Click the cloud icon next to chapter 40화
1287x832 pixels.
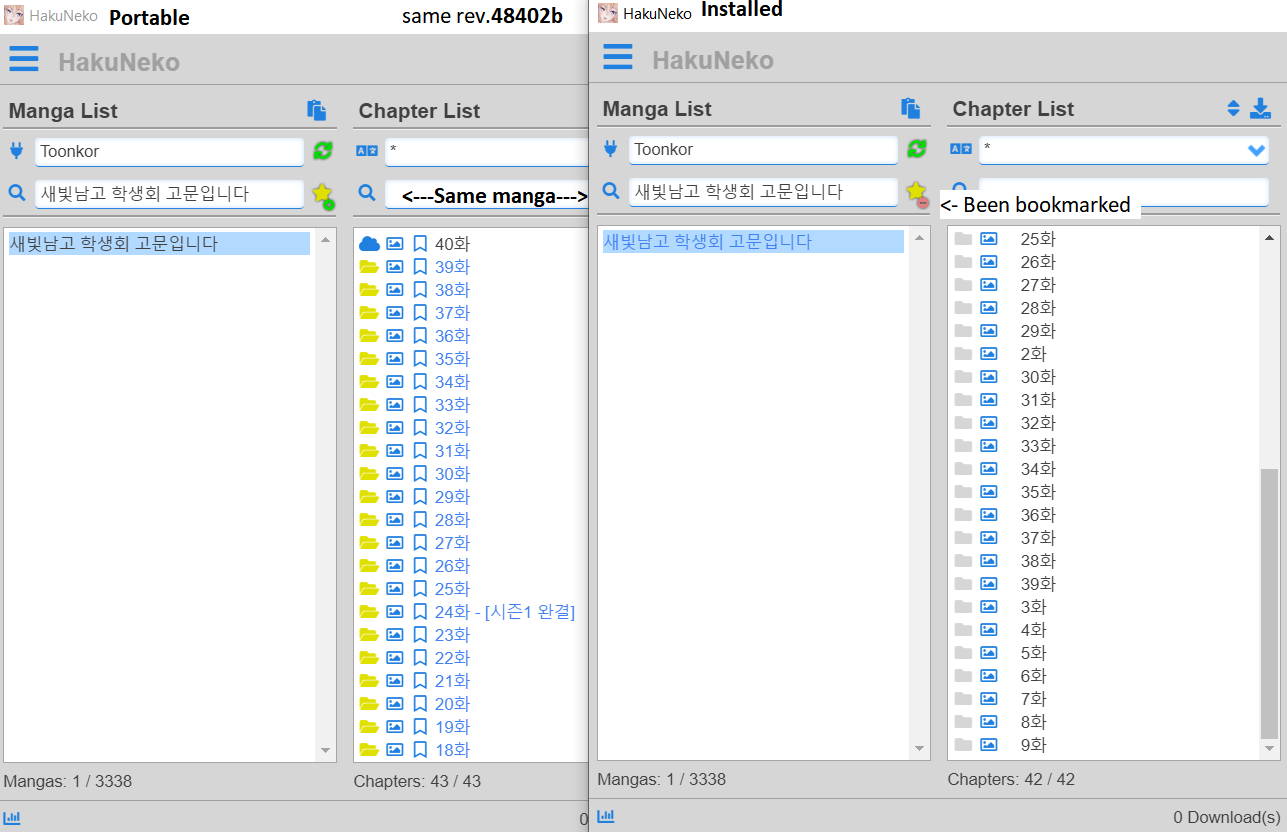click(x=369, y=243)
